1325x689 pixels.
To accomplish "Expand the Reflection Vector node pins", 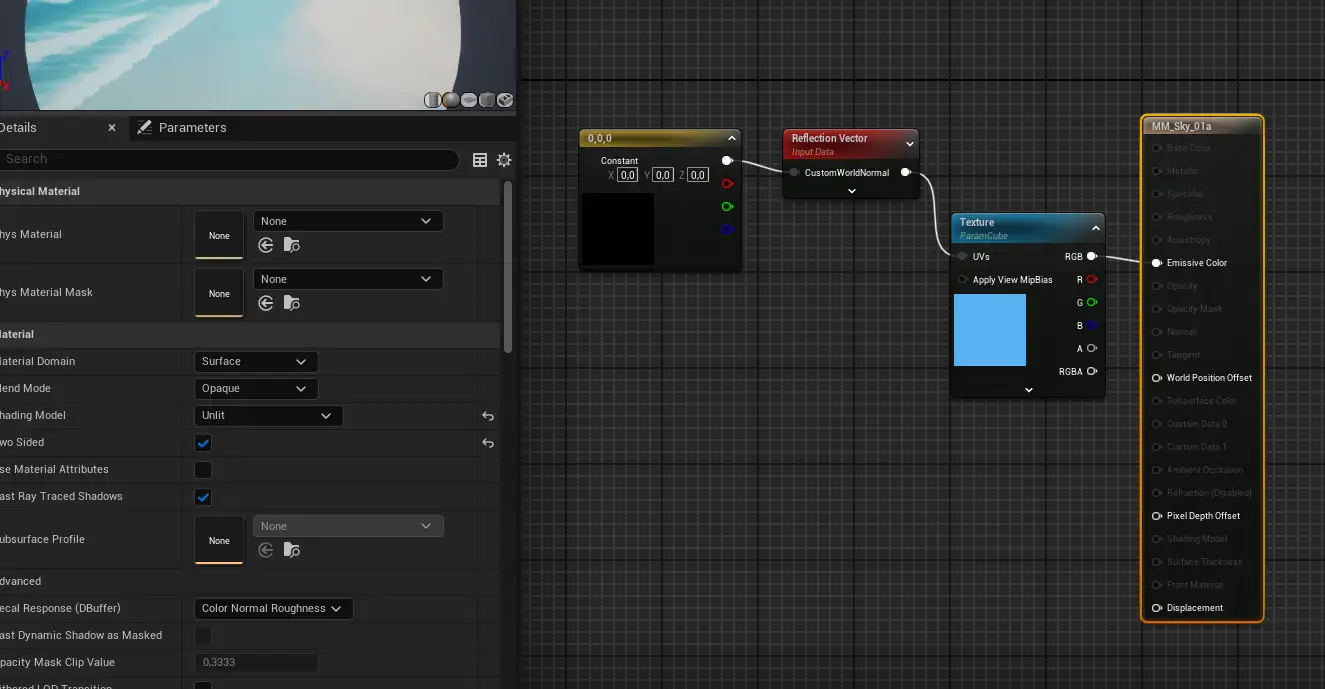I will (x=852, y=190).
